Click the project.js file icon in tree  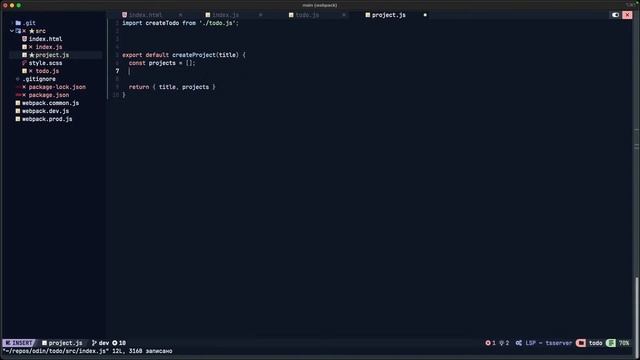click(x=24, y=55)
